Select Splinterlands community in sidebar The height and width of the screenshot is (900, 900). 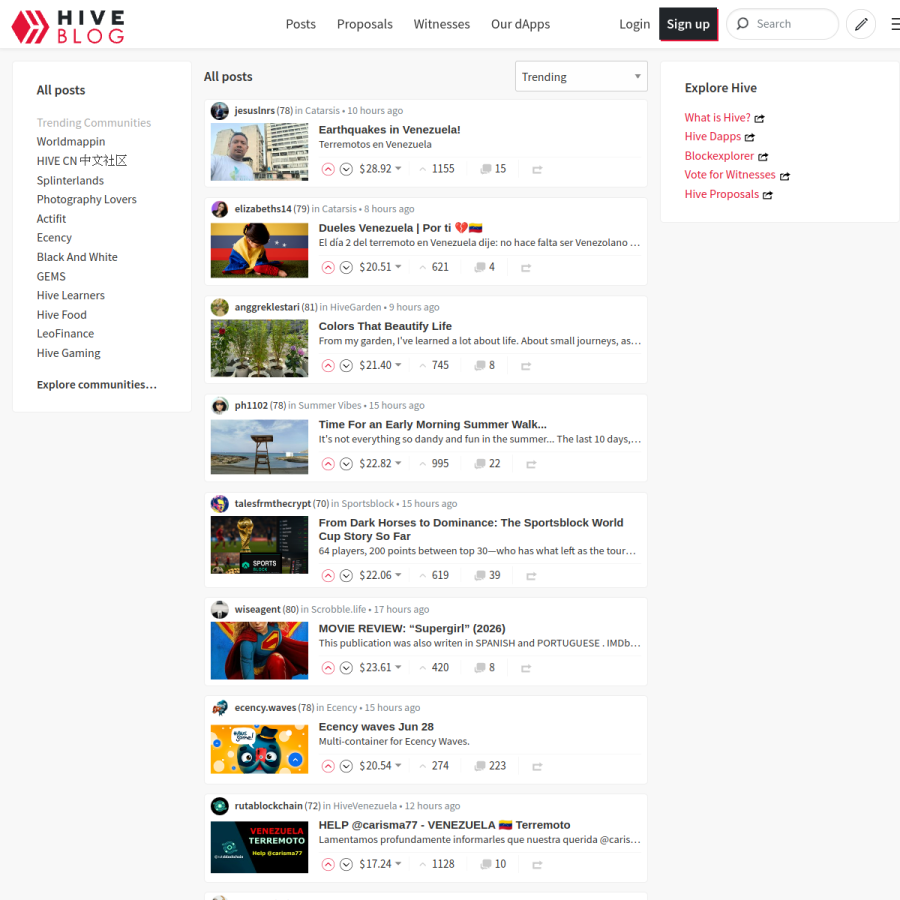[x=70, y=180]
